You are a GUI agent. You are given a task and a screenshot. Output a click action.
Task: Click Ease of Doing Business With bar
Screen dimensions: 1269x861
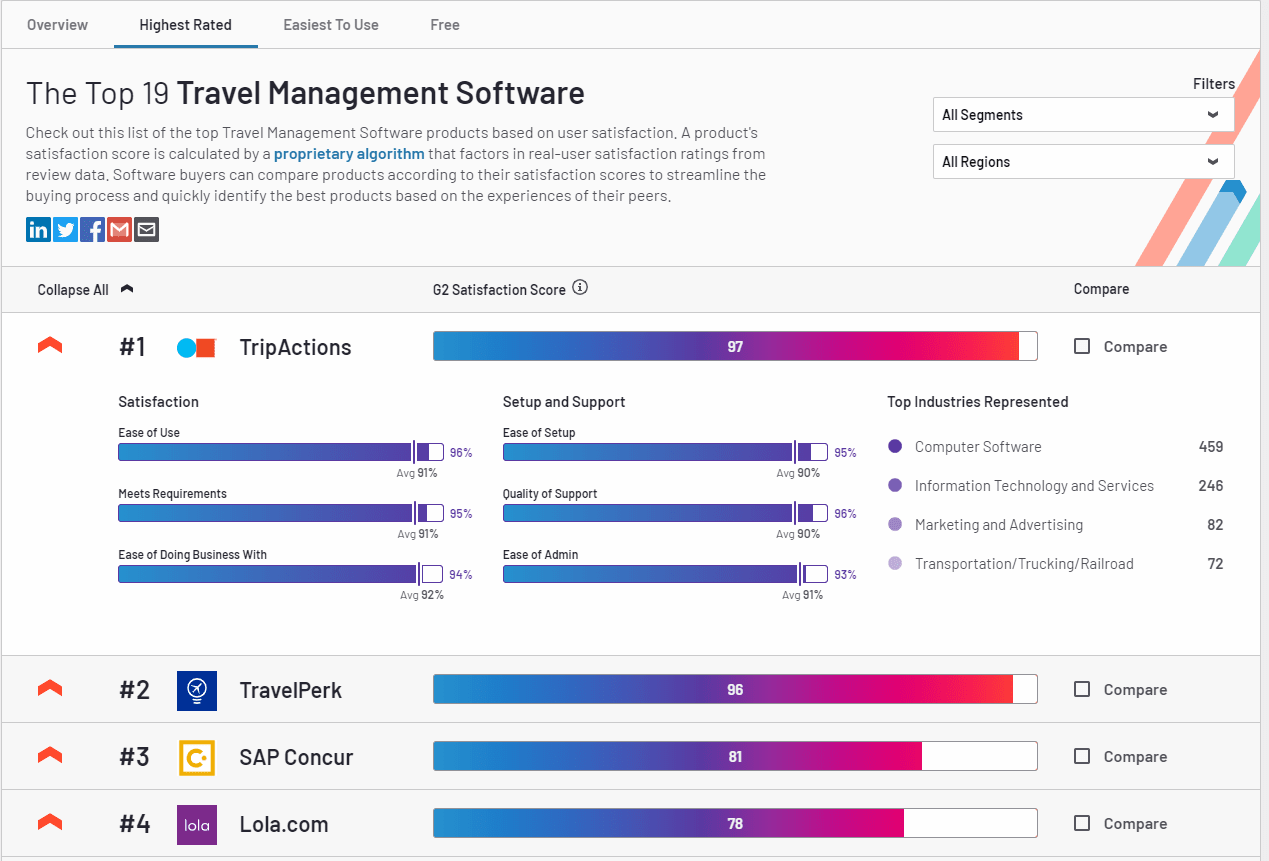click(281, 574)
